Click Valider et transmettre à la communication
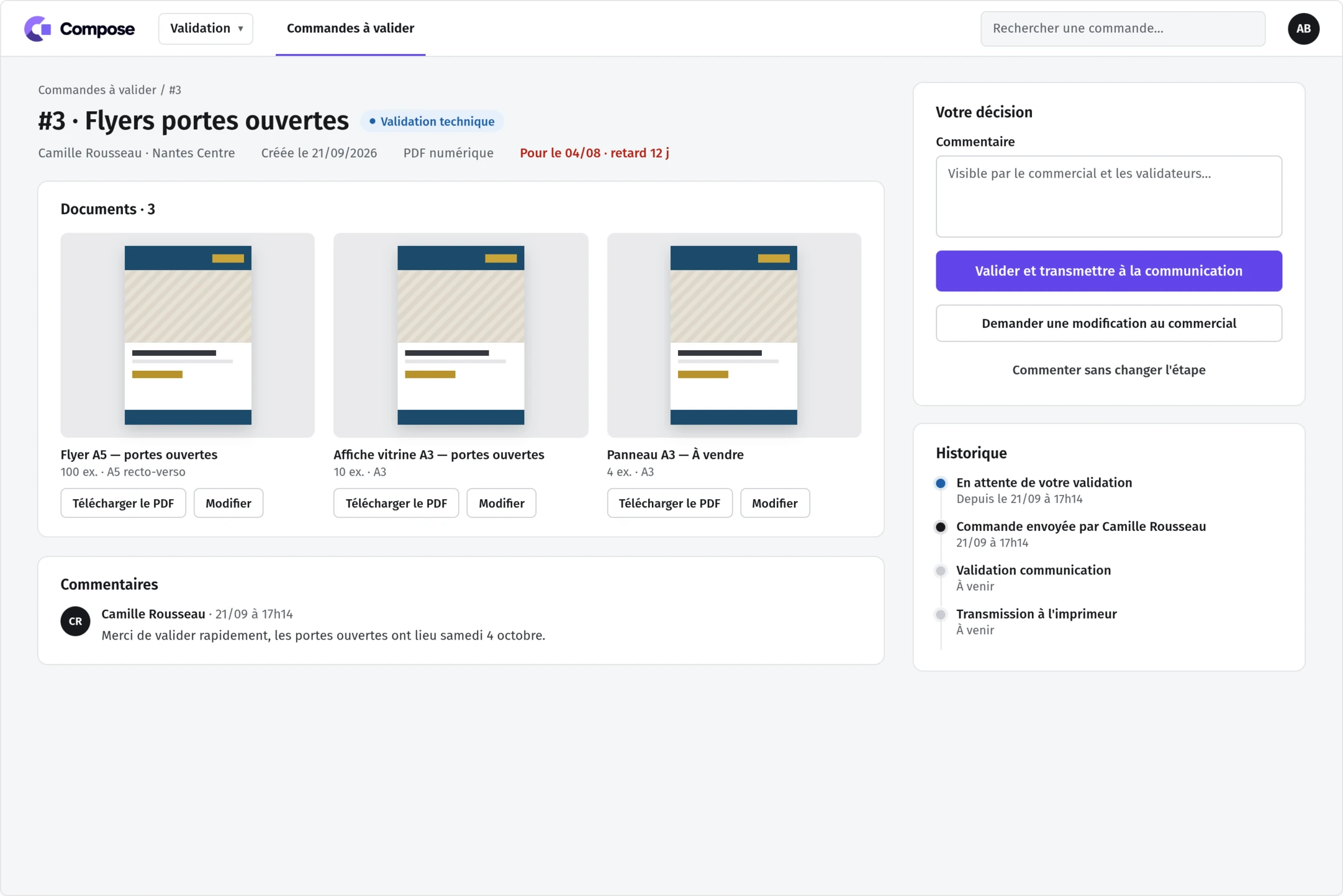This screenshot has height=896, width=1343. 1108,271
